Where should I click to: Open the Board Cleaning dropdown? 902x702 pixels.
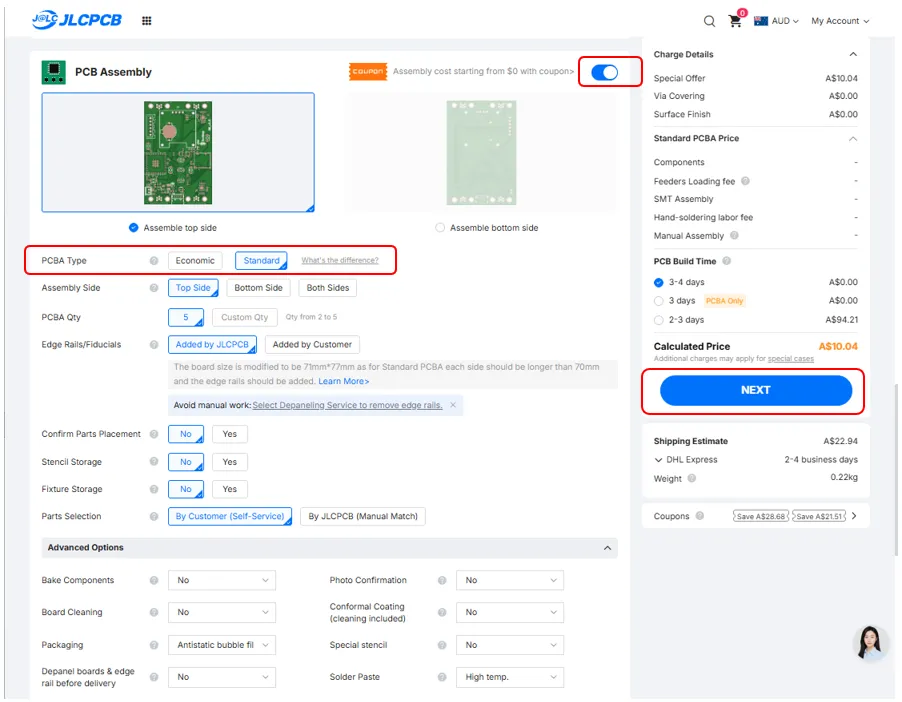tap(222, 612)
